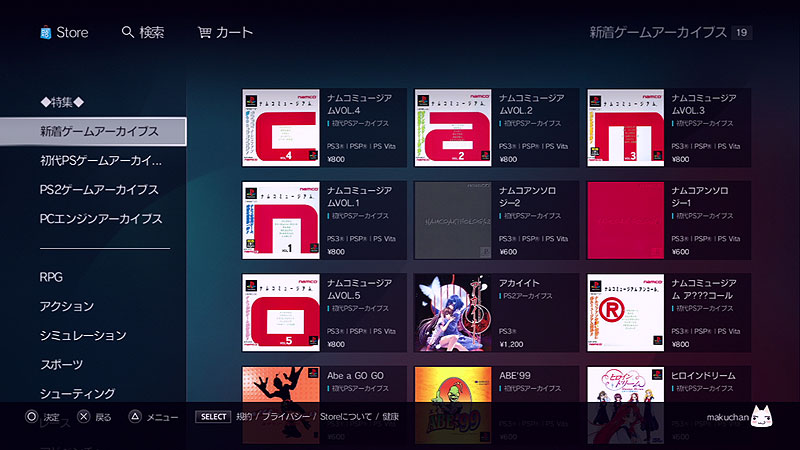Click the 戻る hint label

tap(103, 417)
